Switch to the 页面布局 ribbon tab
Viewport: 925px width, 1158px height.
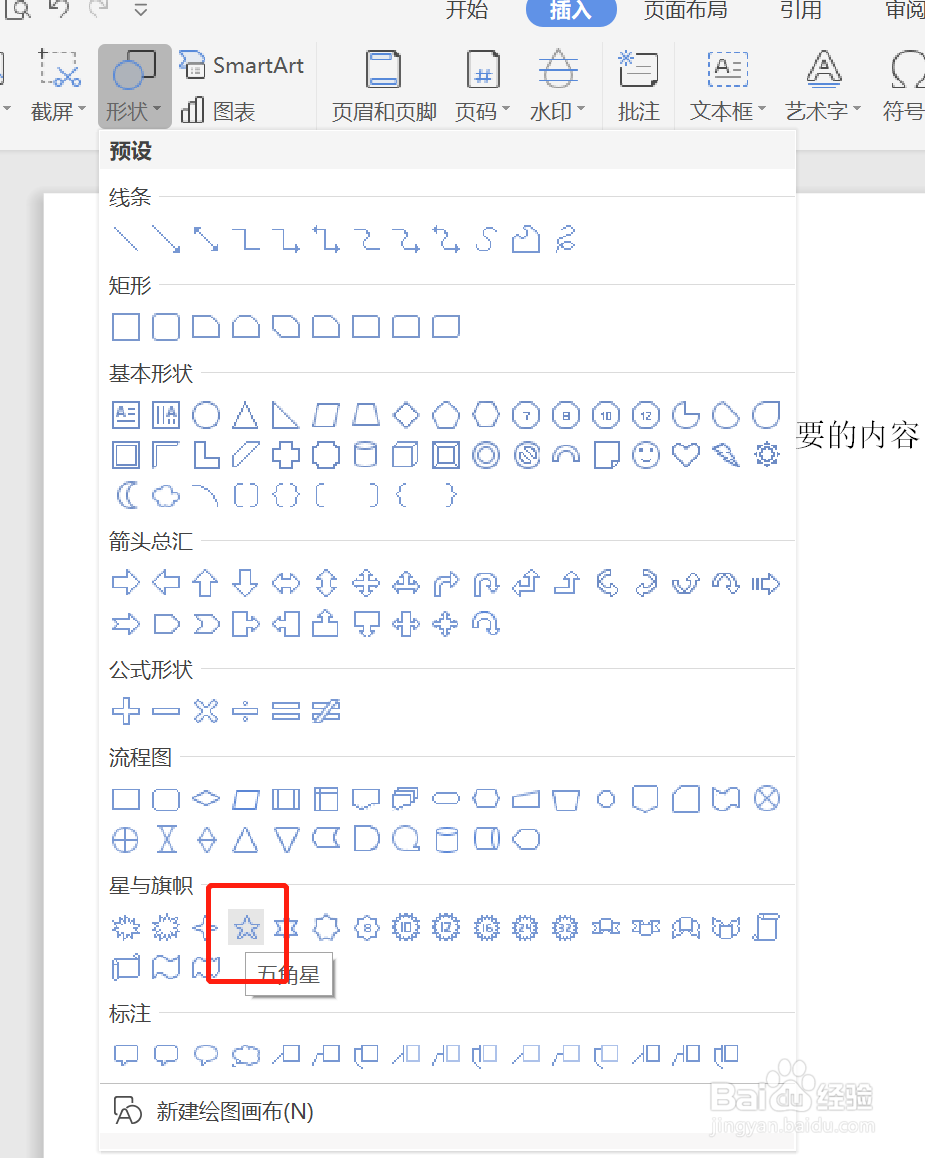click(x=685, y=14)
